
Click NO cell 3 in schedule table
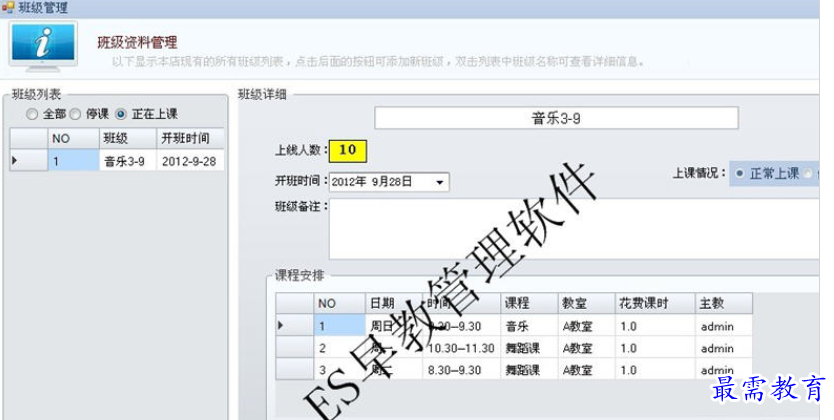(339, 369)
